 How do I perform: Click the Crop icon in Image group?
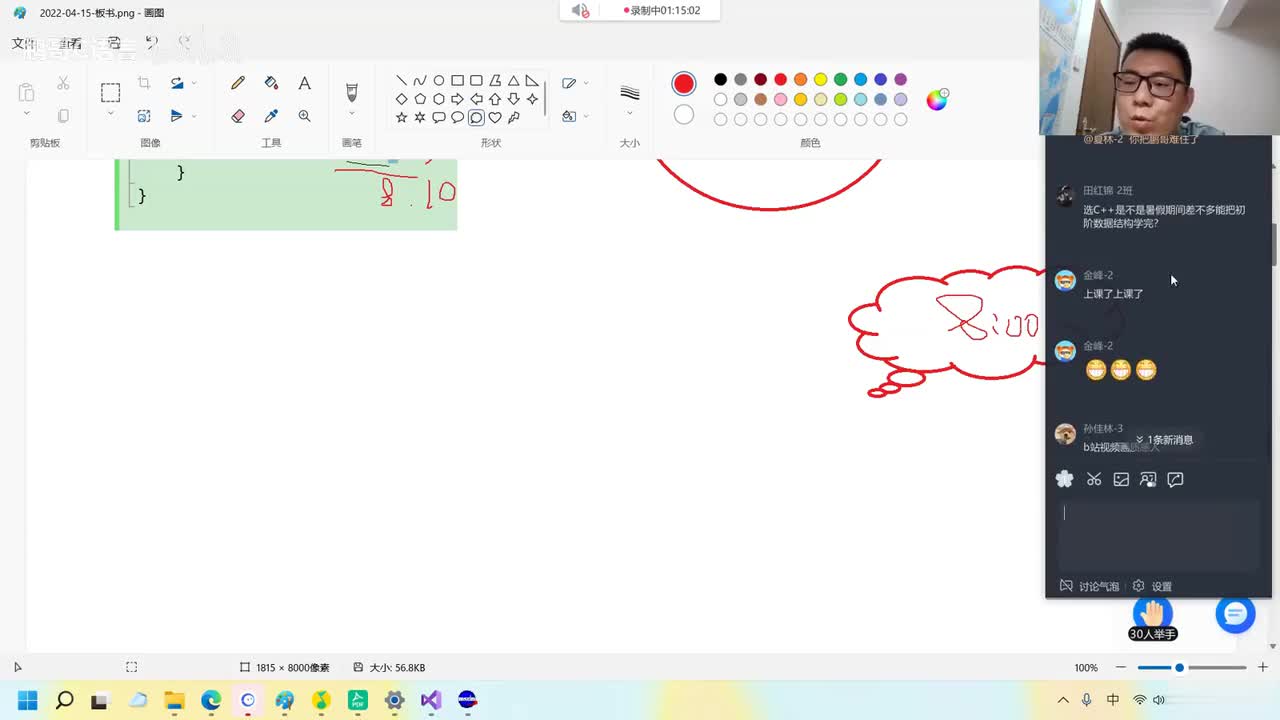point(144,84)
